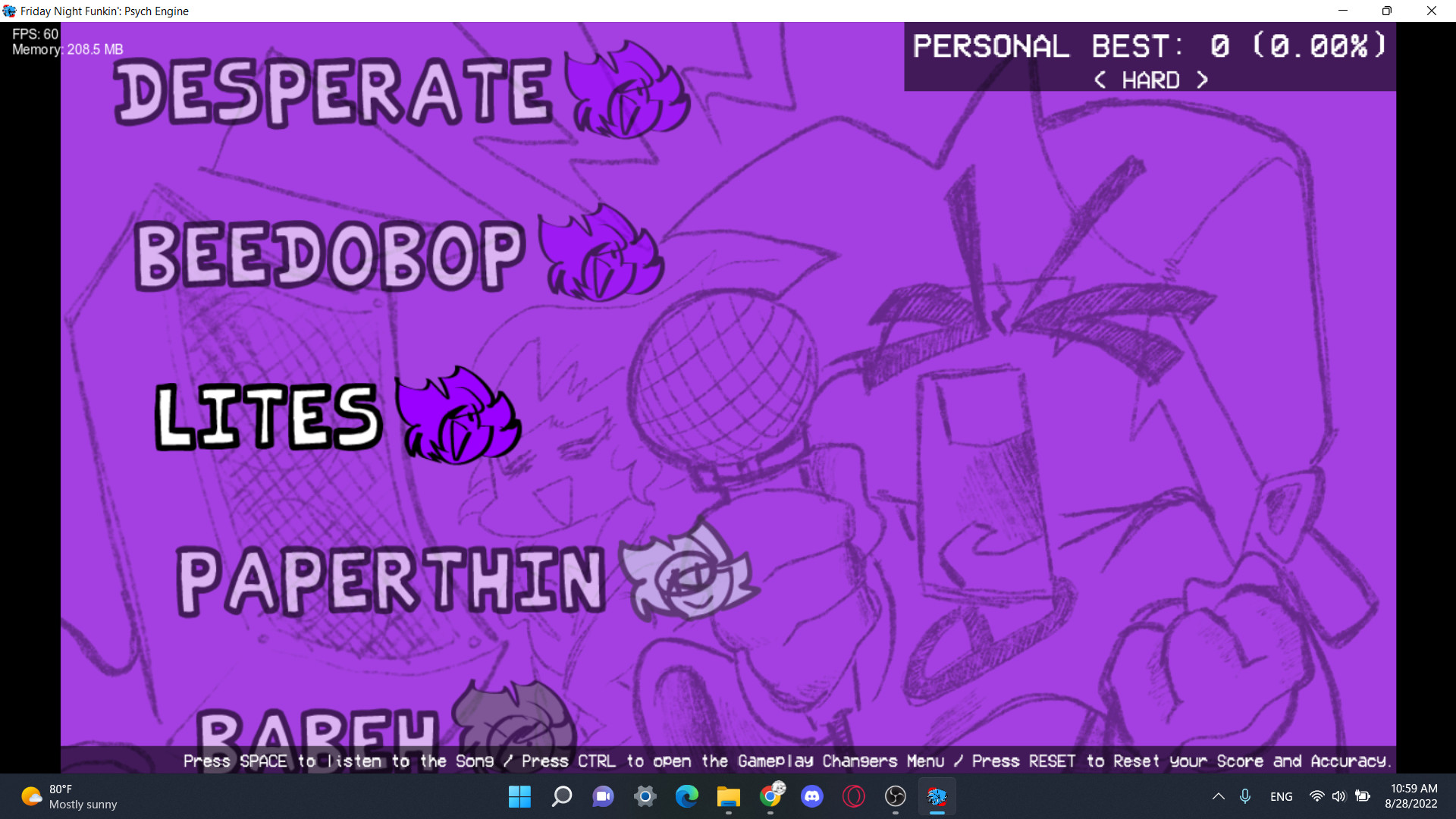1456x819 pixels.
Task: Open the volume tray icon
Action: [1339, 796]
